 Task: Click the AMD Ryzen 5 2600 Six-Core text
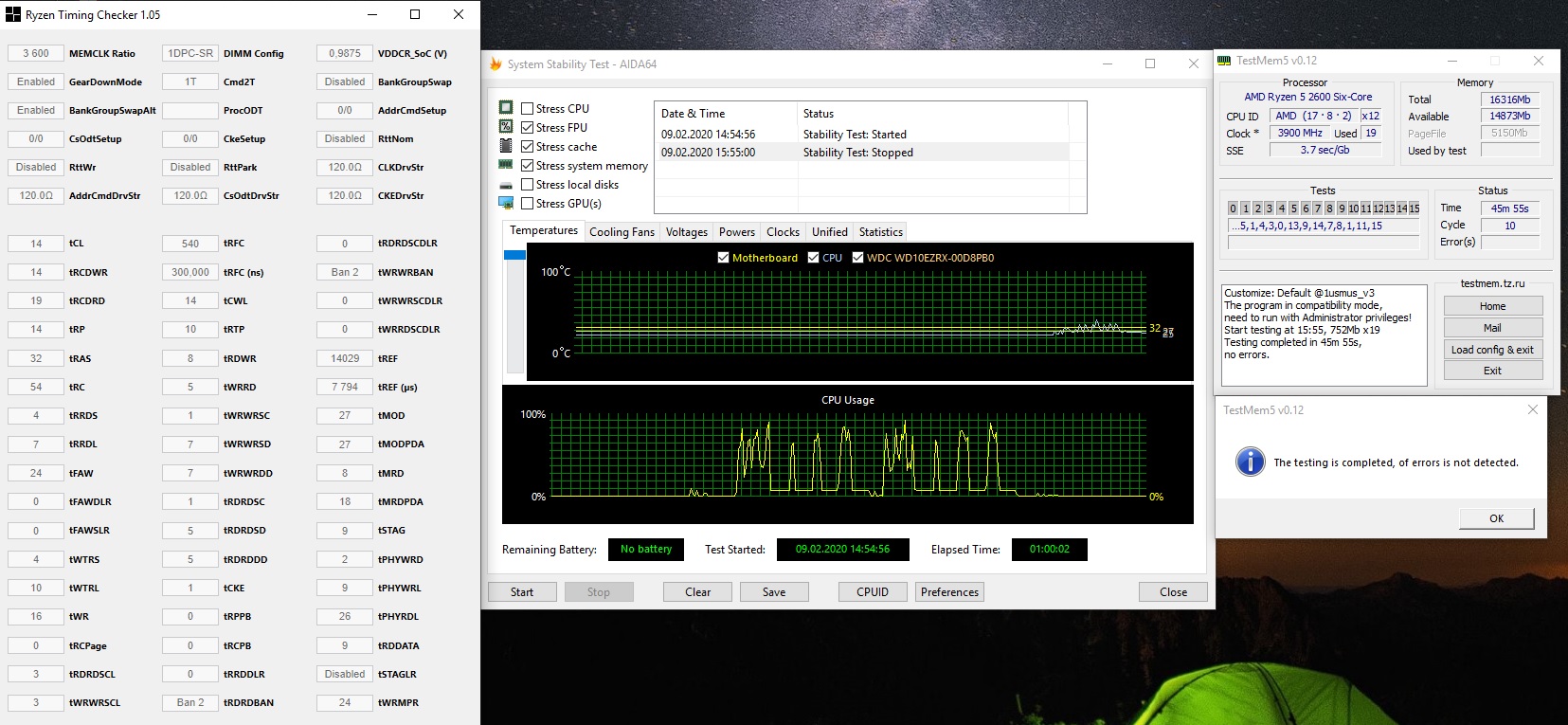pos(1307,97)
